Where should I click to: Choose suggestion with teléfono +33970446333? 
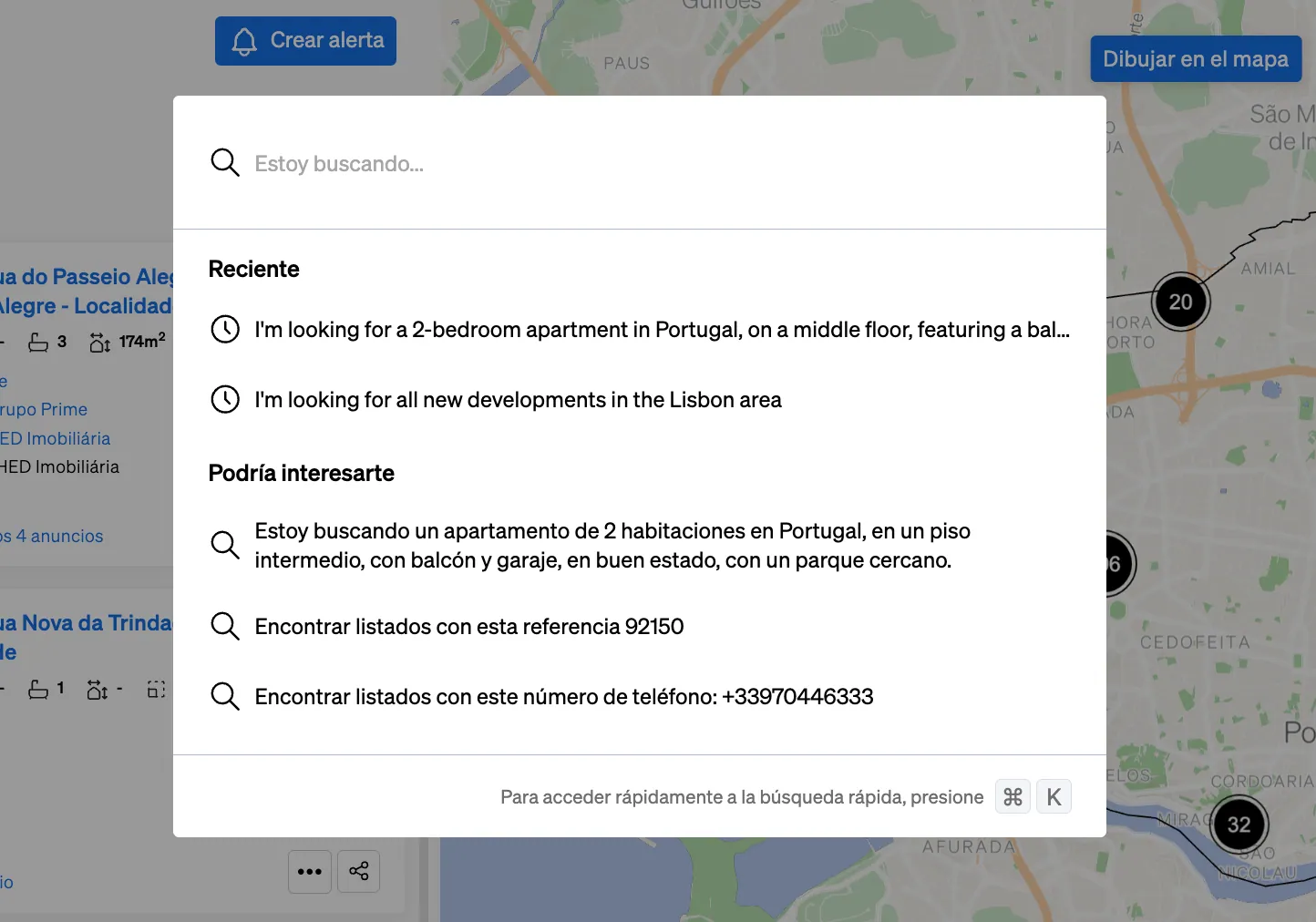[x=640, y=696]
